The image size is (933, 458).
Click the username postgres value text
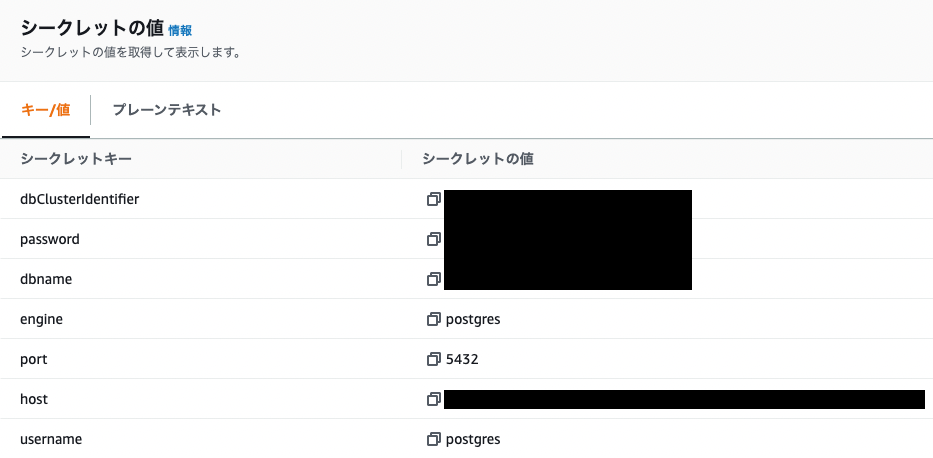pos(473,440)
